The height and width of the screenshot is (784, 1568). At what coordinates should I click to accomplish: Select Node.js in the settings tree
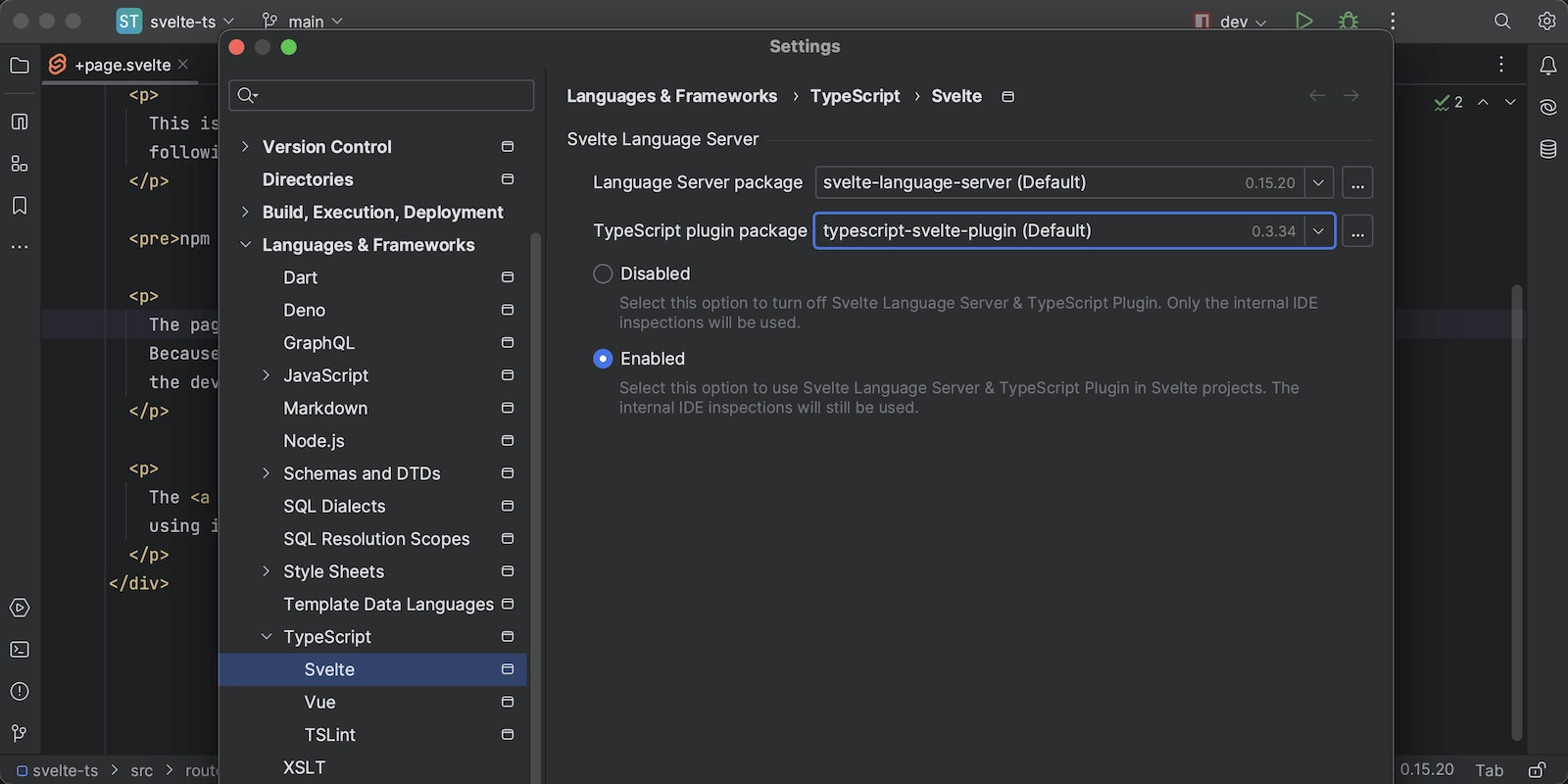(372, 441)
